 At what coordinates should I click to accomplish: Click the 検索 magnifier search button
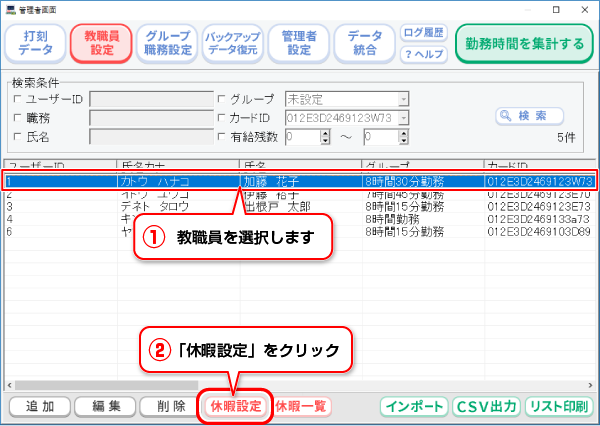pyautogui.click(x=530, y=116)
